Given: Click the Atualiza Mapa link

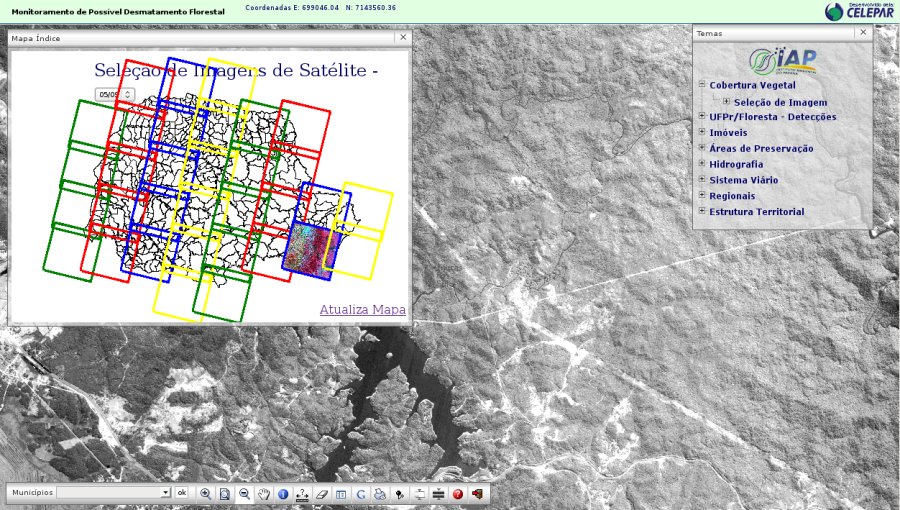Looking at the screenshot, I should (363, 310).
